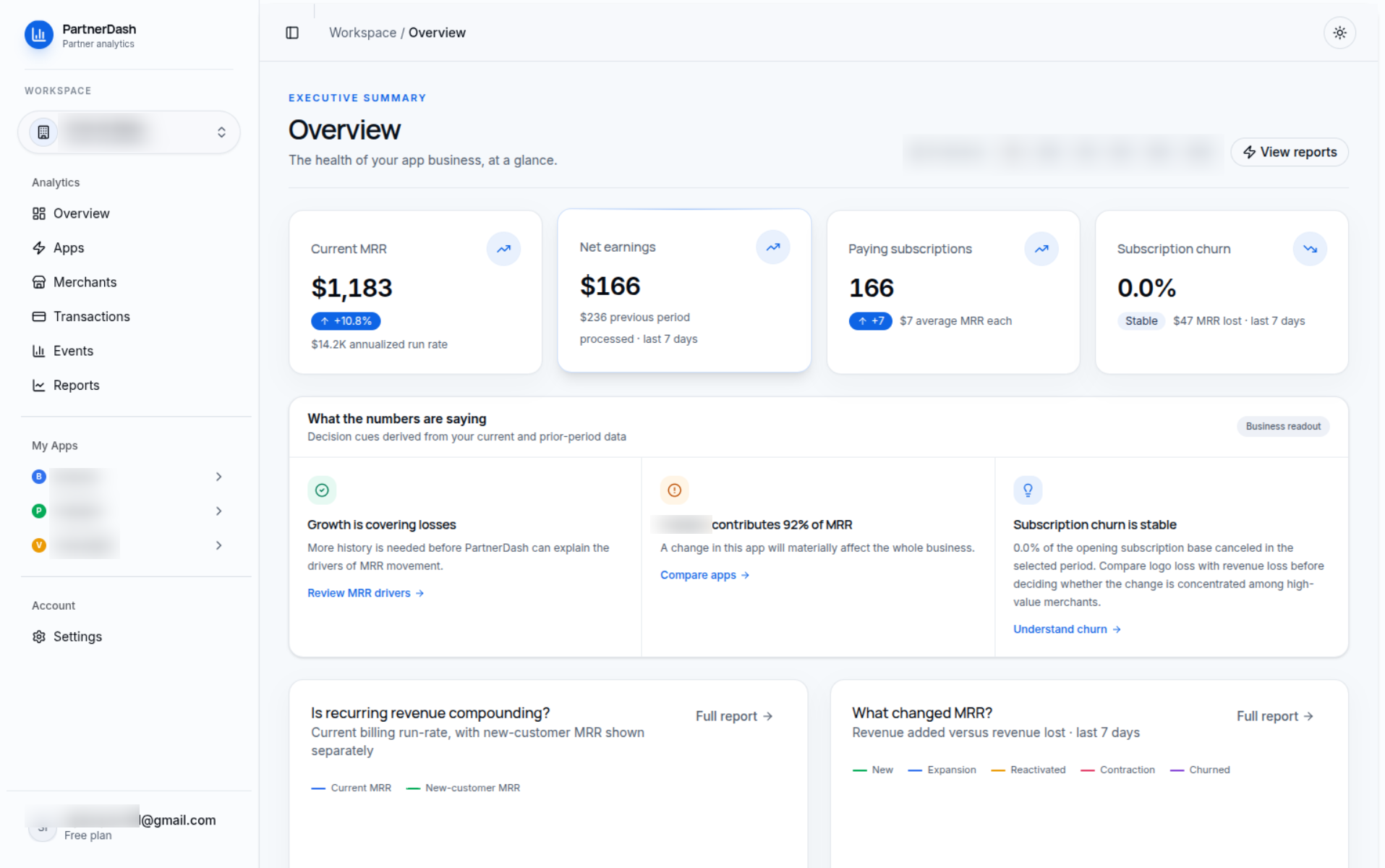The height and width of the screenshot is (868, 1385).
Task: Follow the Understand churn link
Action: tap(1067, 629)
